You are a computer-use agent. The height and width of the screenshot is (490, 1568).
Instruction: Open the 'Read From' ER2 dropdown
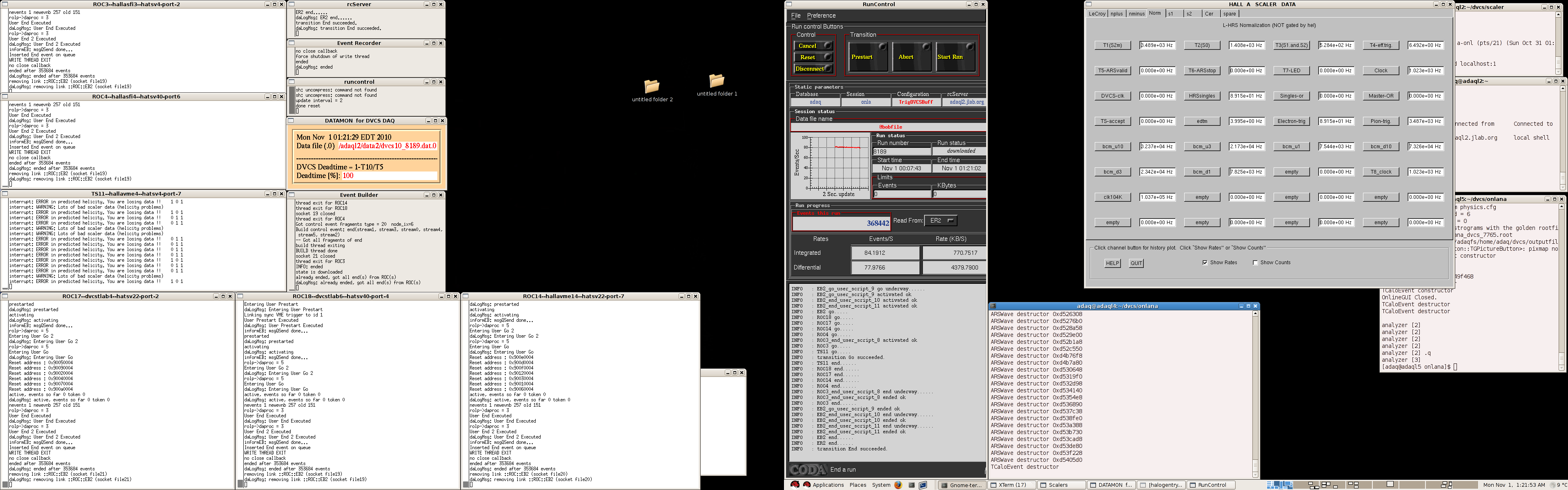point(940,220)
